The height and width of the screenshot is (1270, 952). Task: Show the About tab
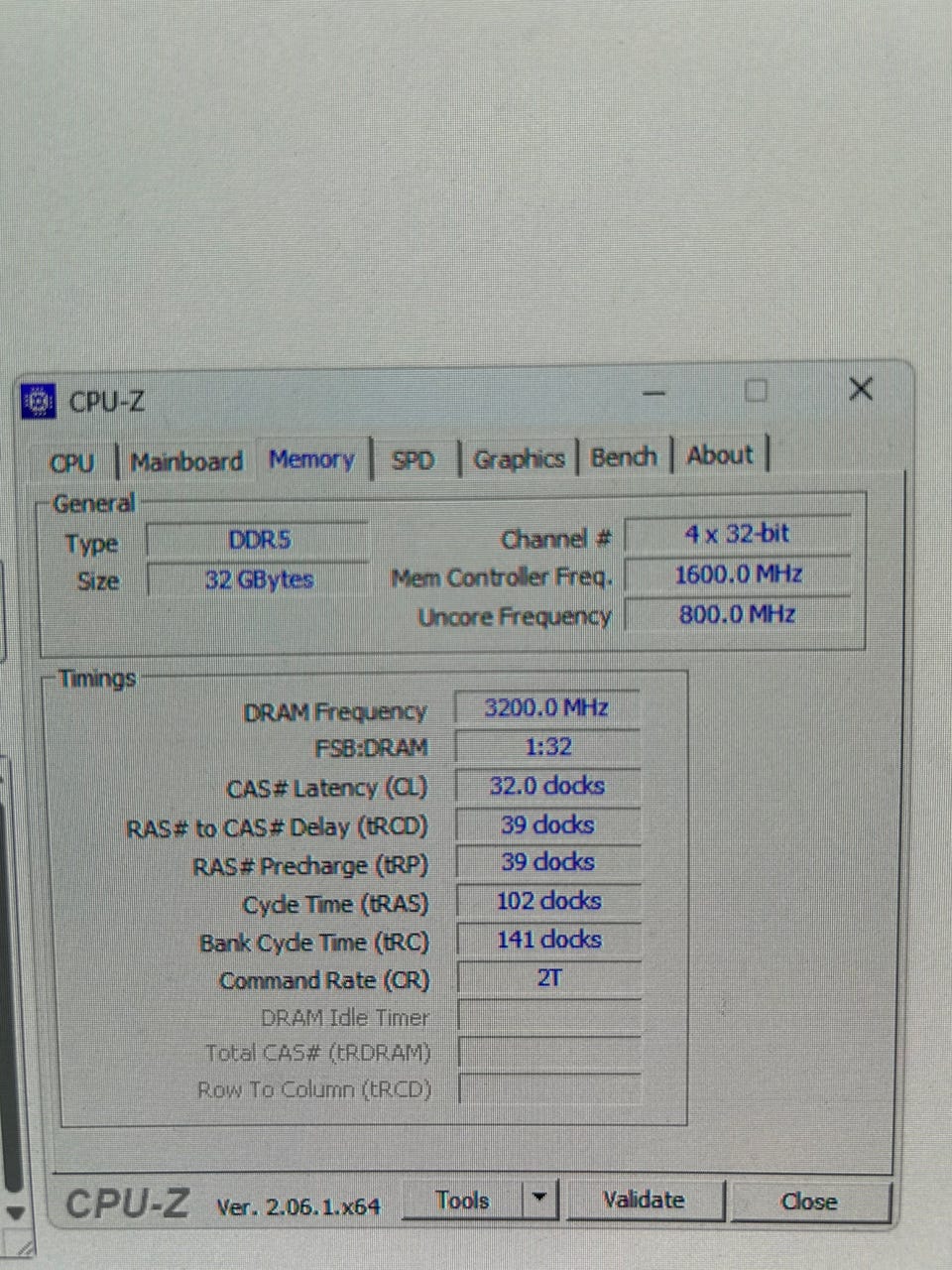click(720, 455)
